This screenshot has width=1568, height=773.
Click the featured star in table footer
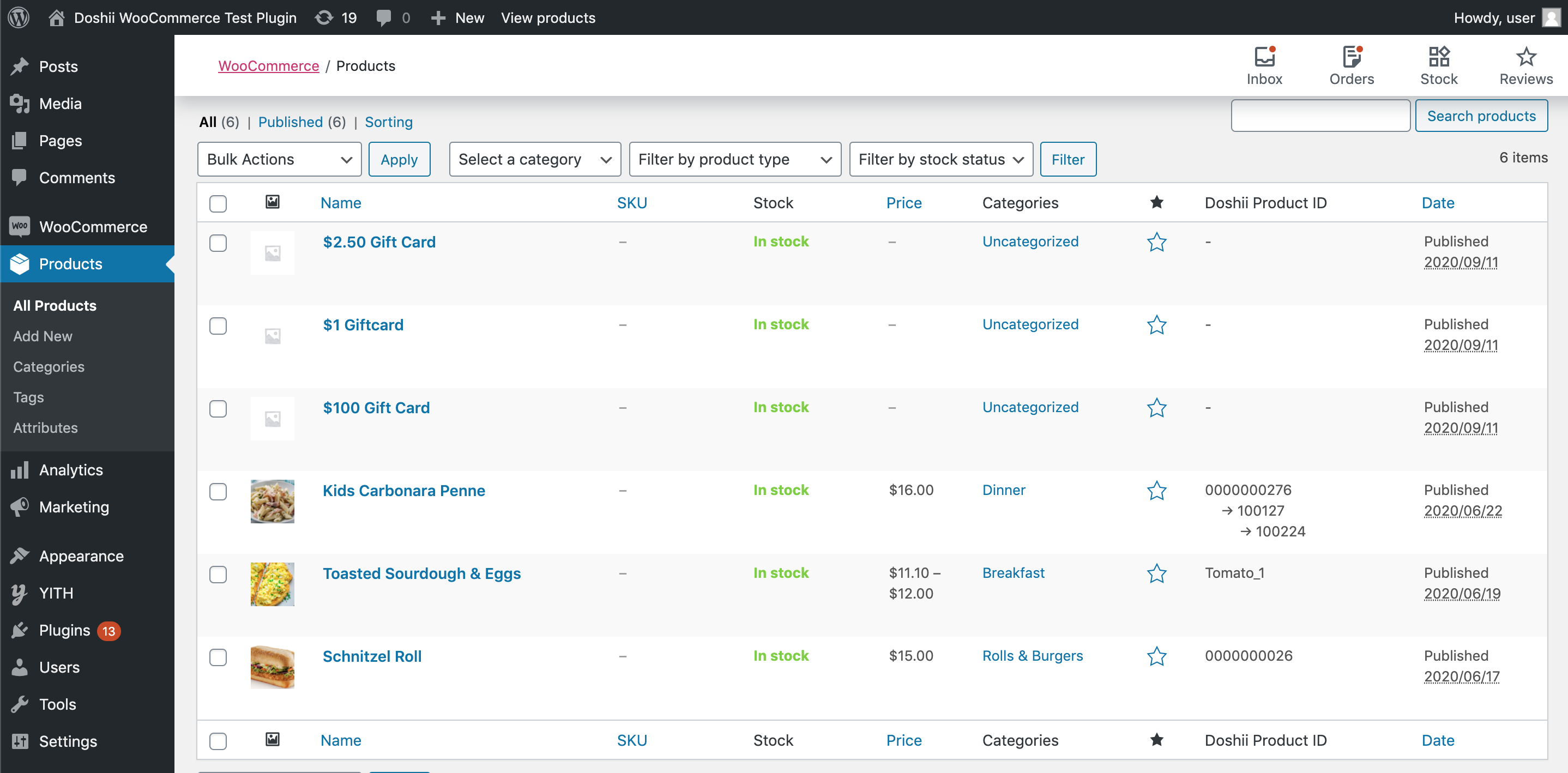pyautogui.click(x=1156, y=740)
